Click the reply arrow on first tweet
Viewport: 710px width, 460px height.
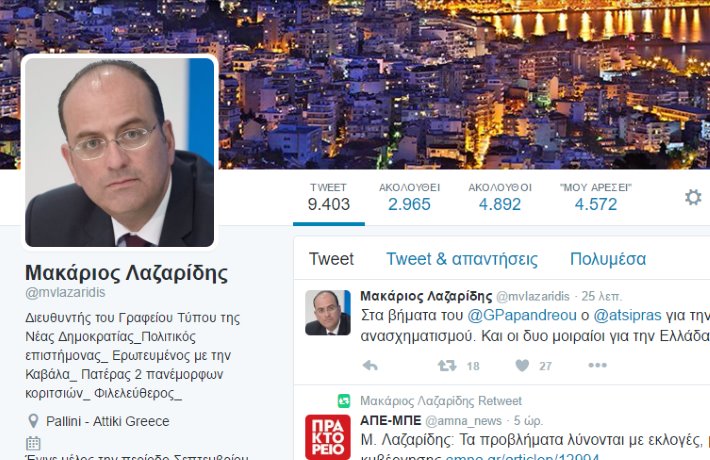(370, 365)
